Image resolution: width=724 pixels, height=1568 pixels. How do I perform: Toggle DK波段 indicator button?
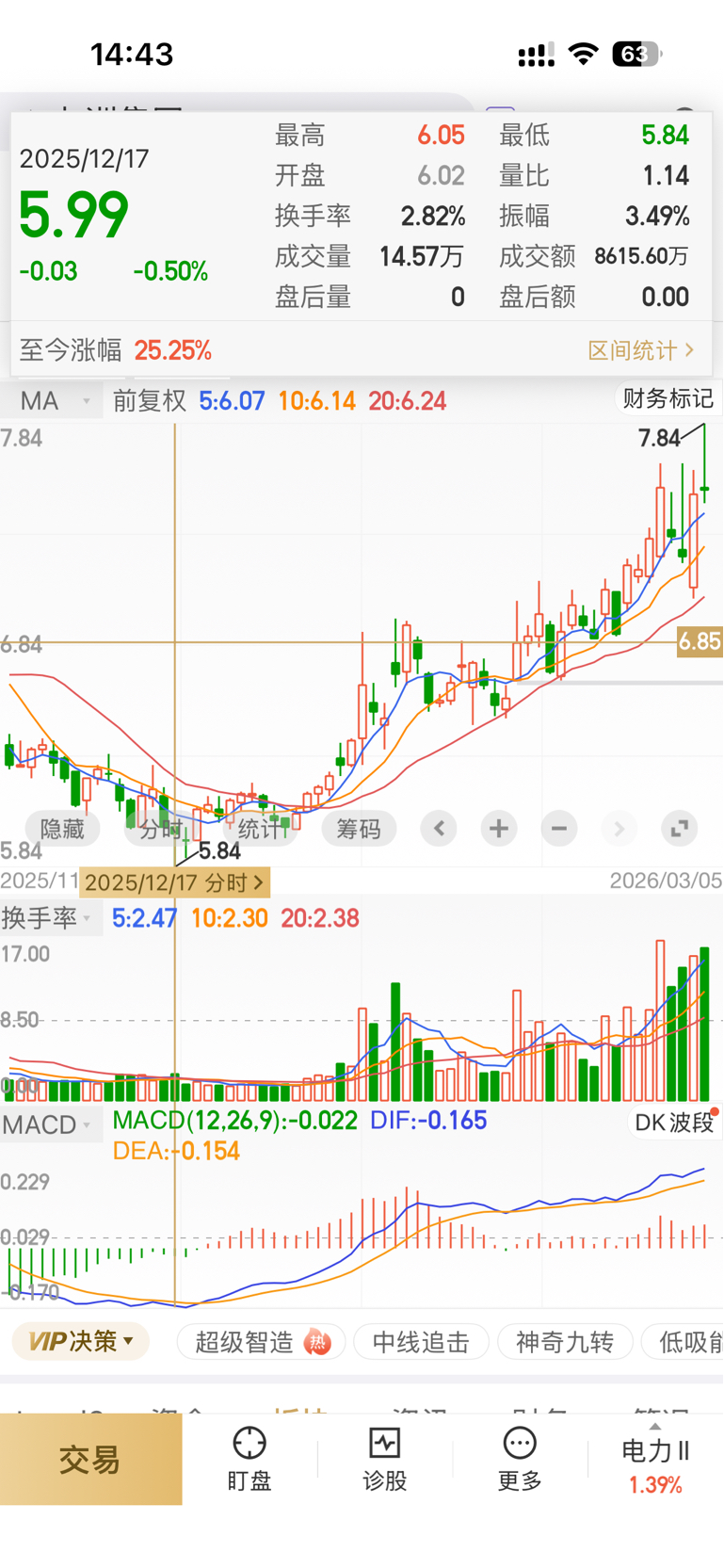pyautogui.click(x=674, y=1123)
